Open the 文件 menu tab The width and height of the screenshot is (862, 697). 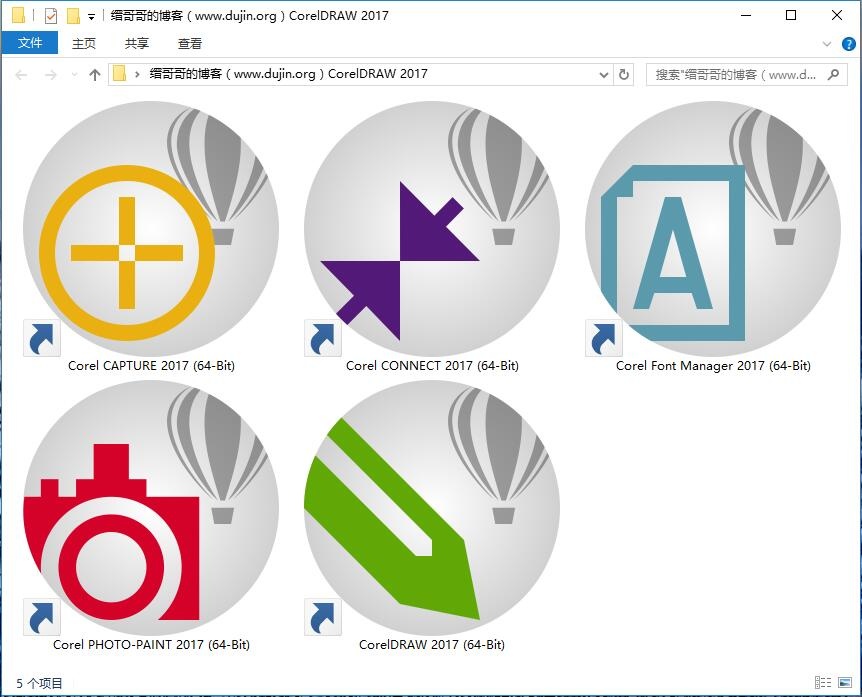30,43
